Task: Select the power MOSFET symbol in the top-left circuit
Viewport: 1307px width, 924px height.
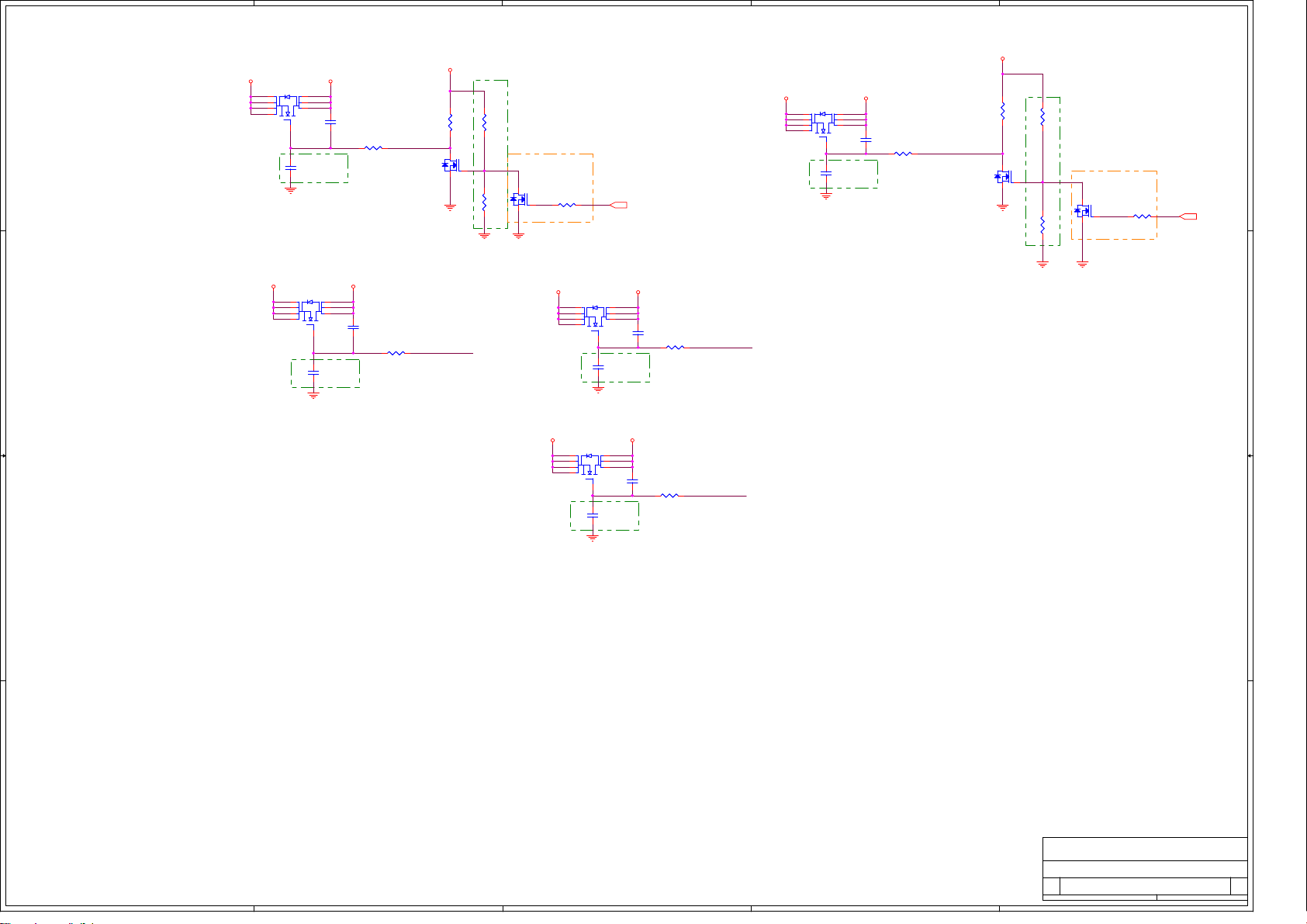Action: click(288, 106)
